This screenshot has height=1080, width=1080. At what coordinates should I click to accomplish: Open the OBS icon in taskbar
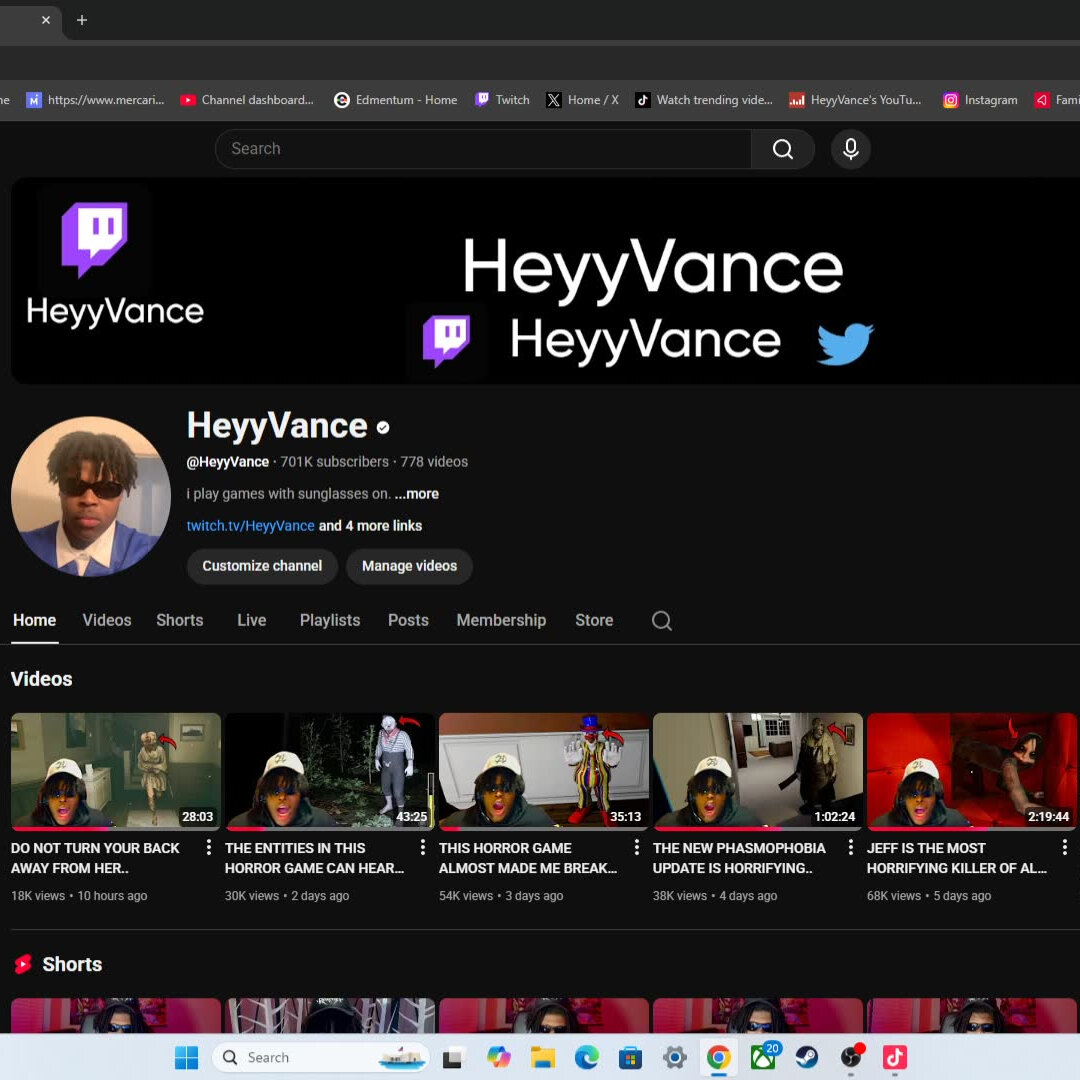pos(851,1057)
